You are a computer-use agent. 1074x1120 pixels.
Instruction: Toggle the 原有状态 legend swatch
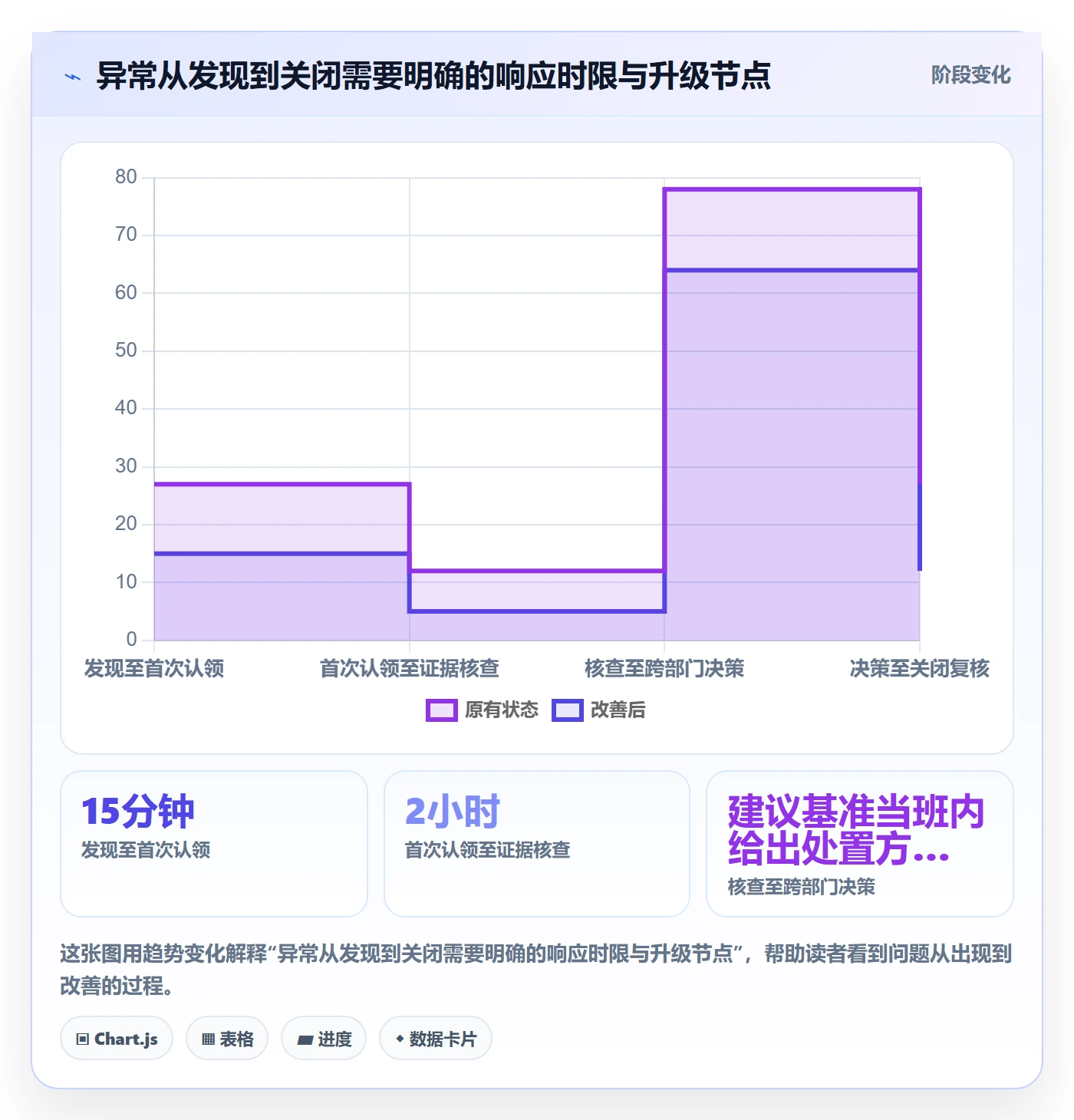(x=441, y=710)
